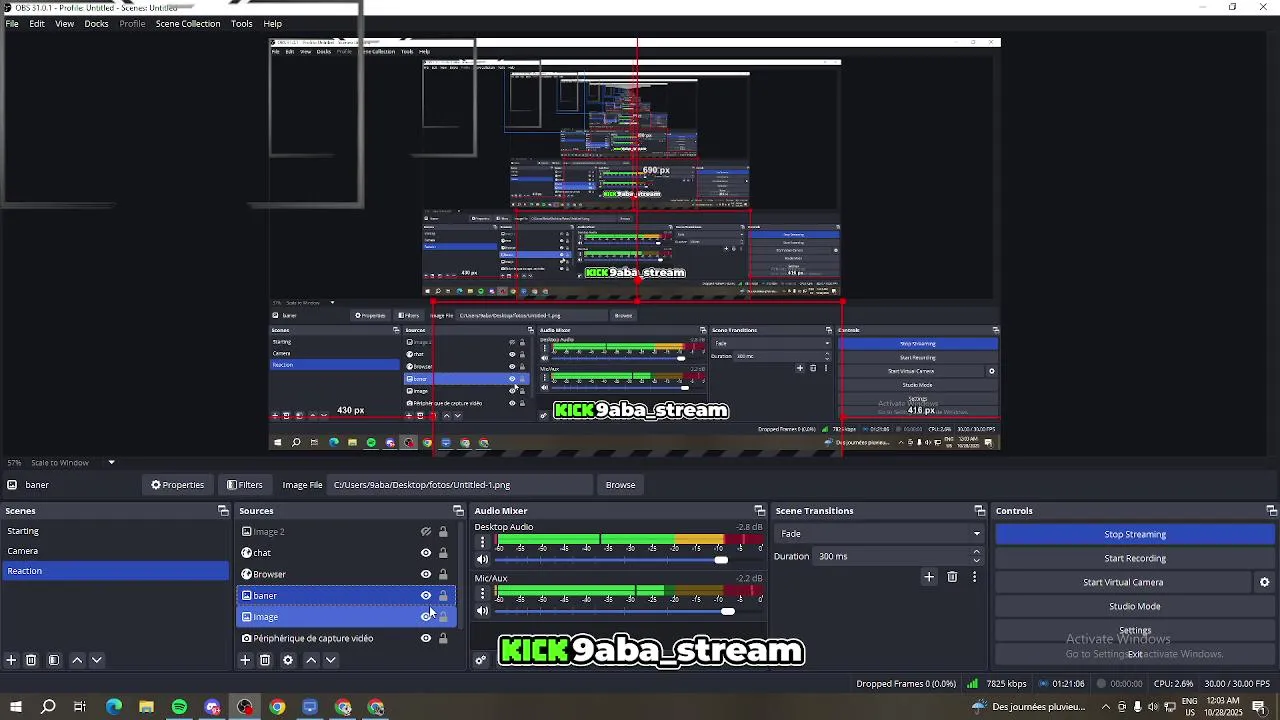Open the Fade transition dropdown
This screenshot has width=1280, height=720.
[x=880, y=534]
